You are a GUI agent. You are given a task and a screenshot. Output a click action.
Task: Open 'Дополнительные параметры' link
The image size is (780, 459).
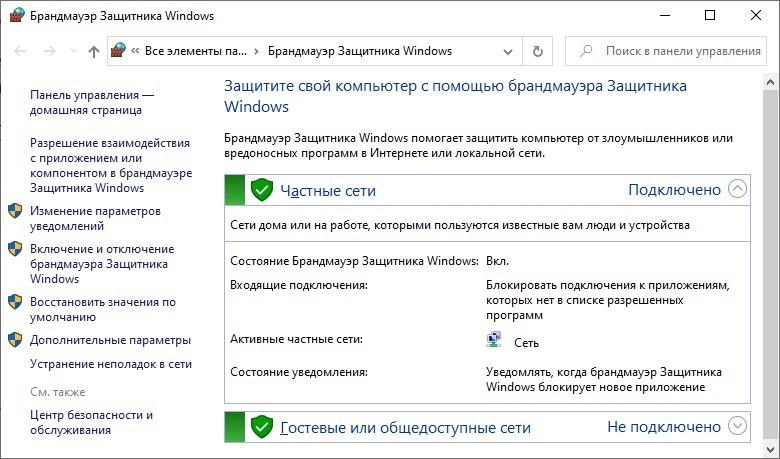tap(110, 340)
